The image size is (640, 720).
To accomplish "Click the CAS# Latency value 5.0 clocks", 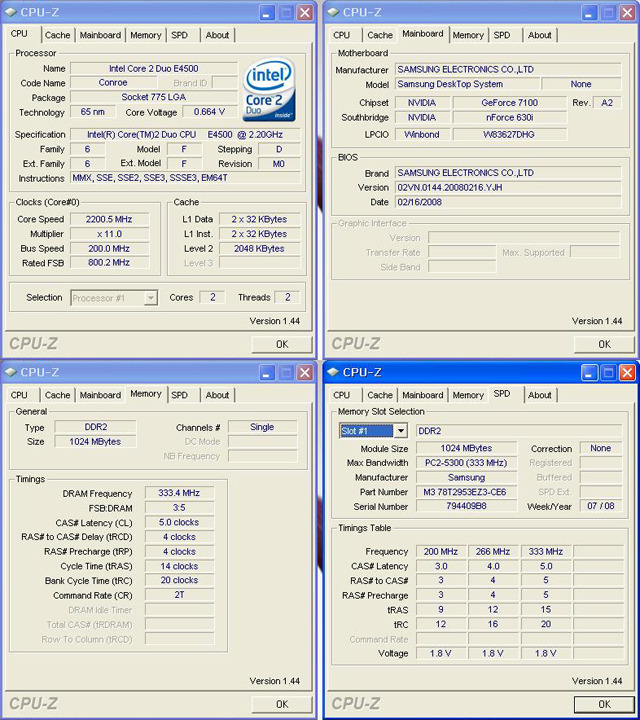I will [179, 523].
